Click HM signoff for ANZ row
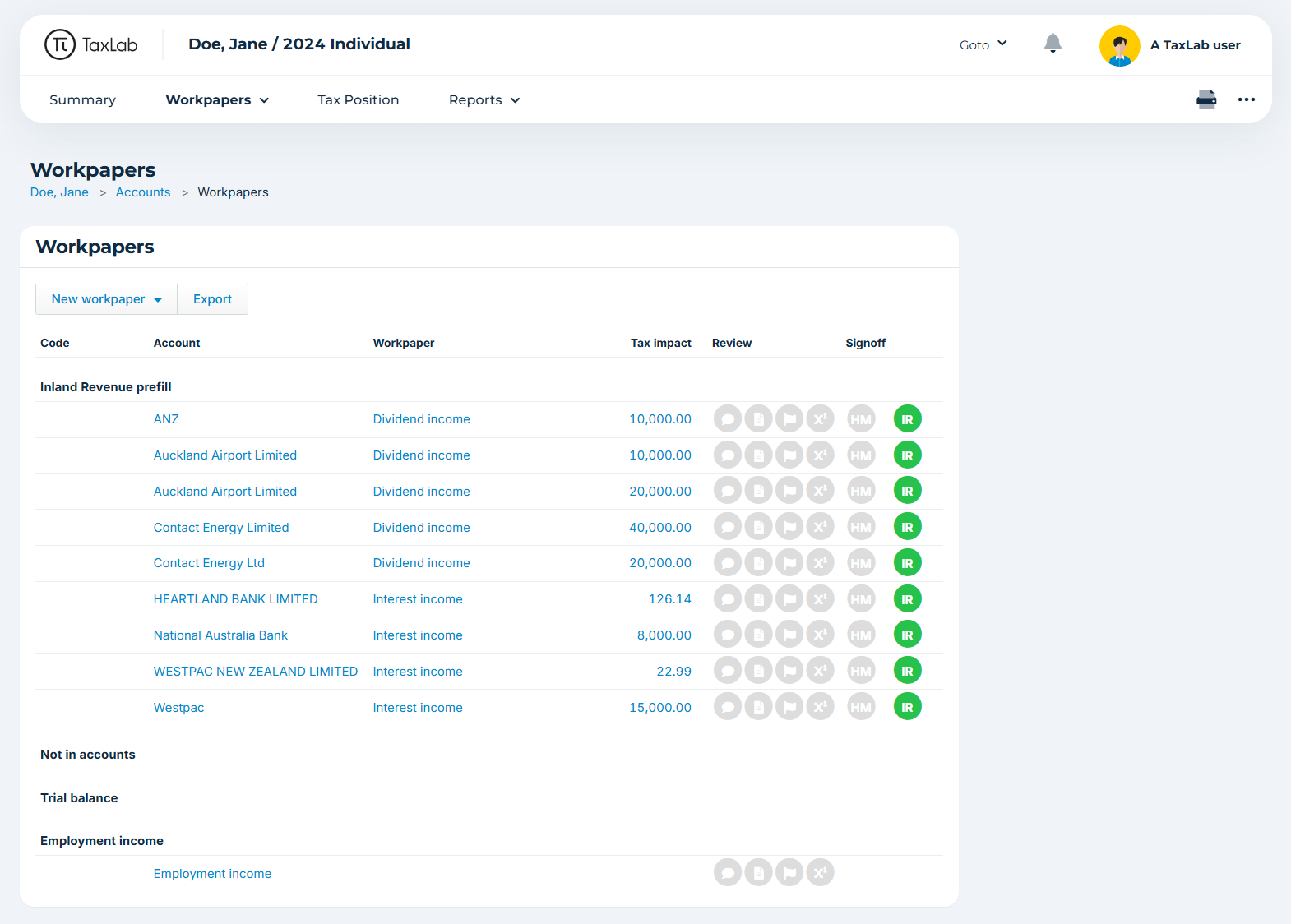Viewport: 1291px width, 924px height. [861, 419]
